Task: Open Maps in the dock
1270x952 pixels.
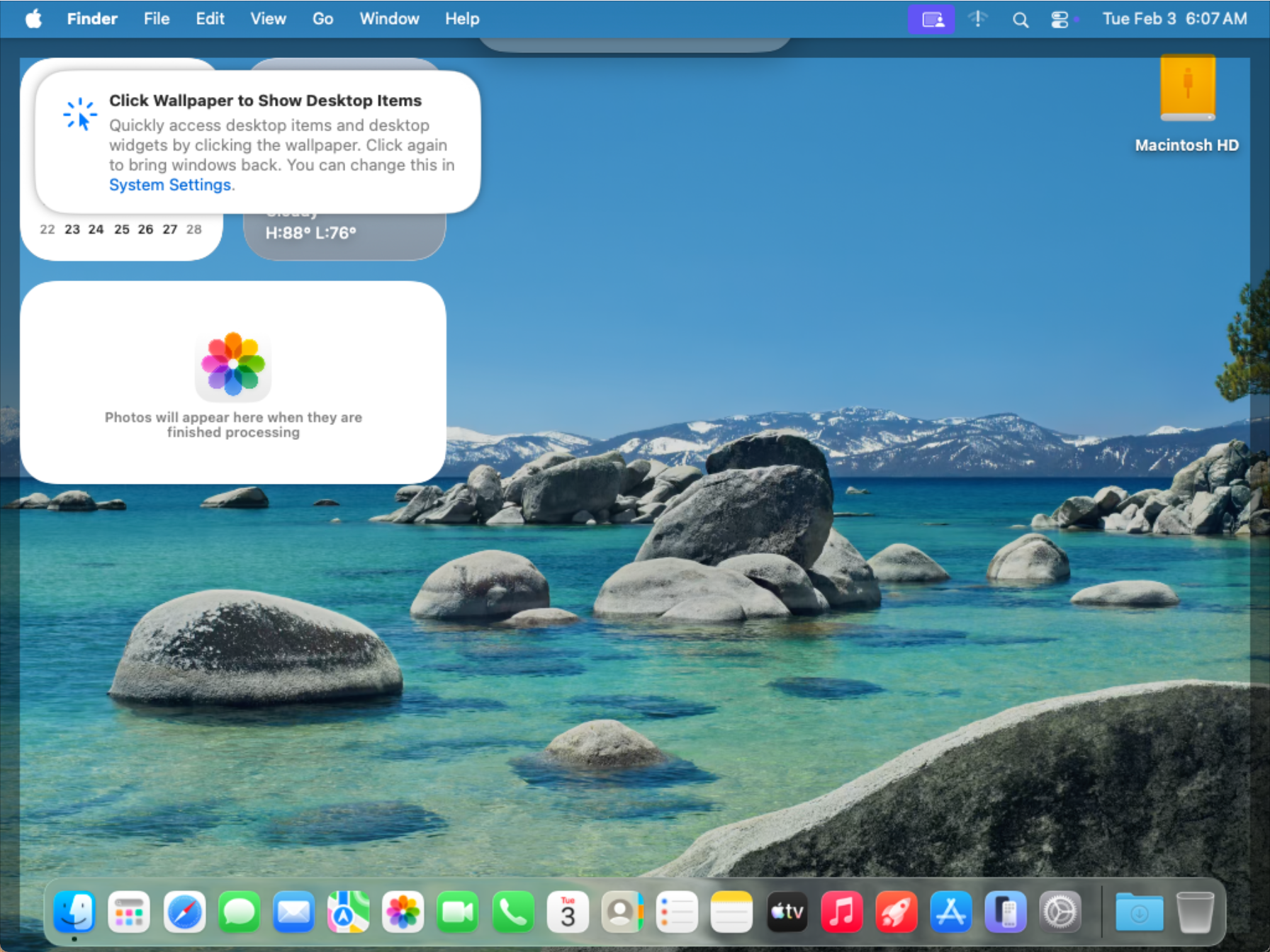Action: (x=348, y=912)
